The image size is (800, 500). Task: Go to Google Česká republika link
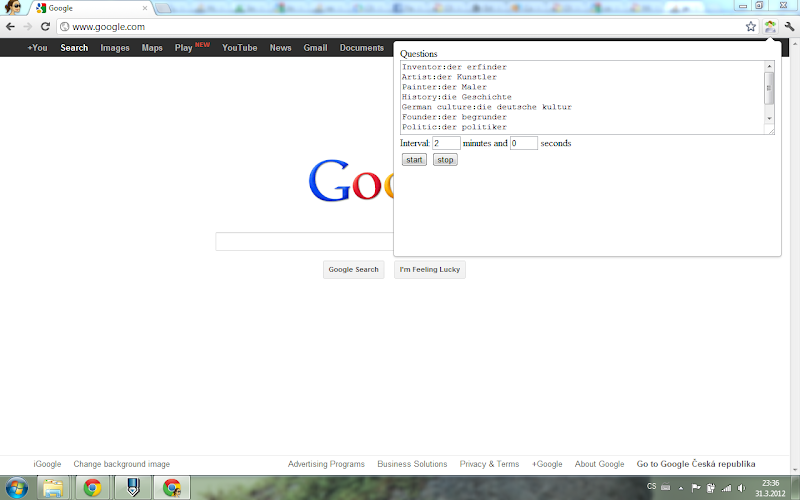point(696,464)
